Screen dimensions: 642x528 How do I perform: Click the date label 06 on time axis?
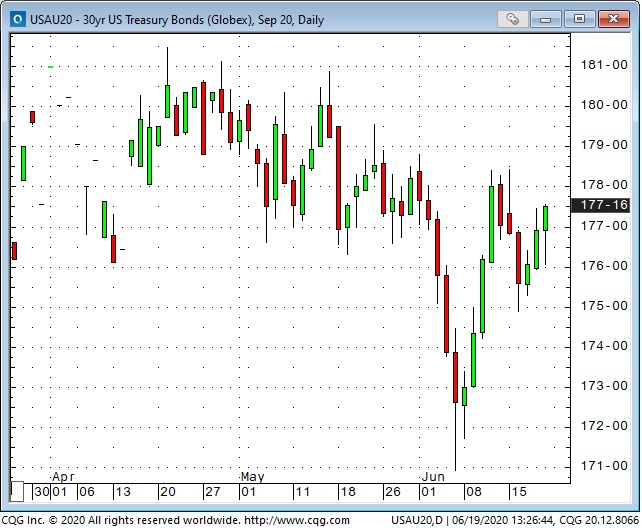tap(87, 492)
